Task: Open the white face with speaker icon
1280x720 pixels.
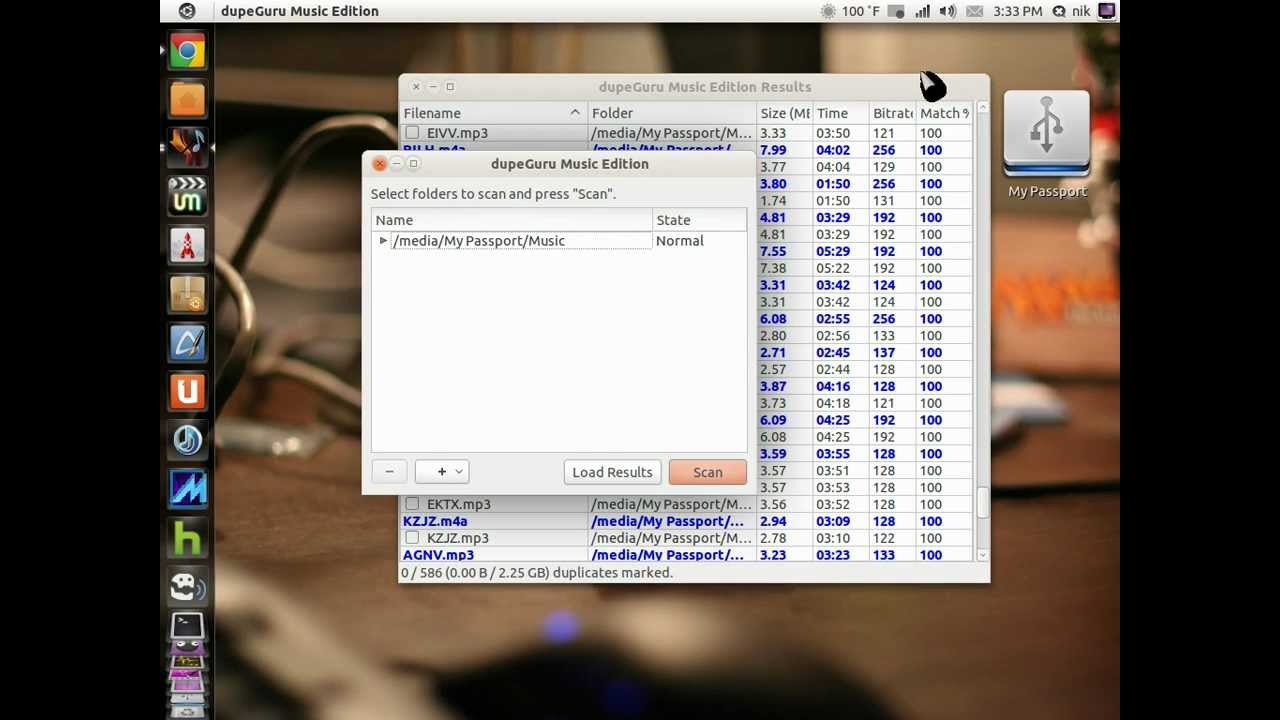Action: (x=187, y=587)
